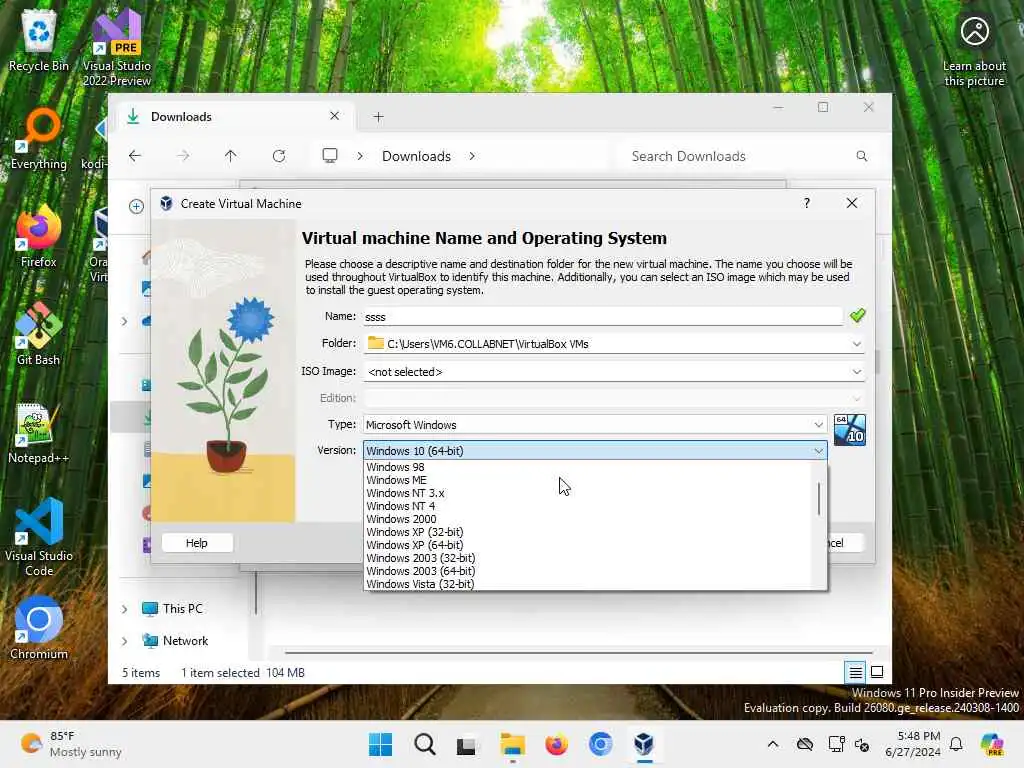Click the Name input field

pyautogui.click(x=603, y=317)
